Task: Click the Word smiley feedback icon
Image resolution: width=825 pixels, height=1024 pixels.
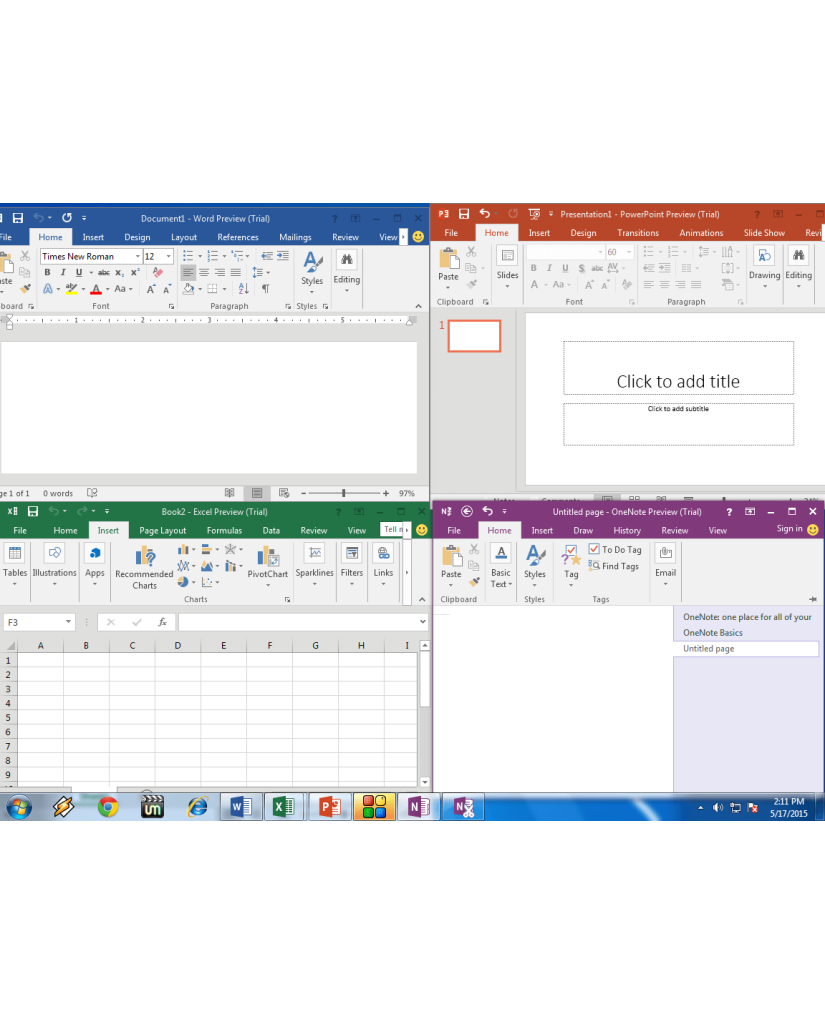Action: [419, 236]
